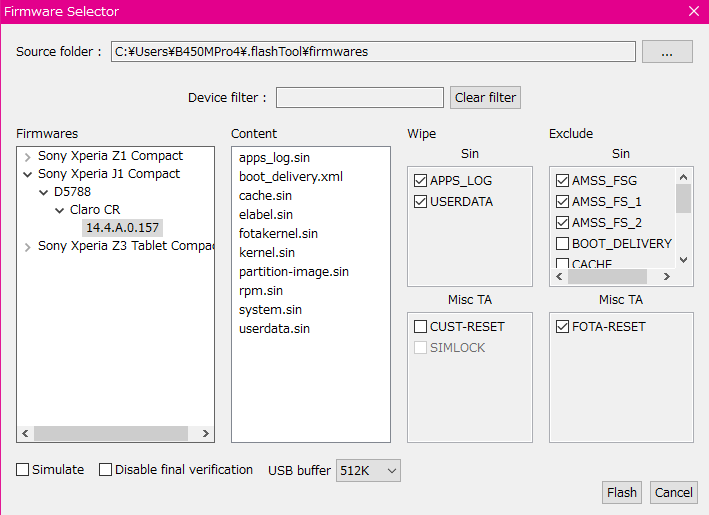Close the Firmware Selector window

click(x=694, y=11)
